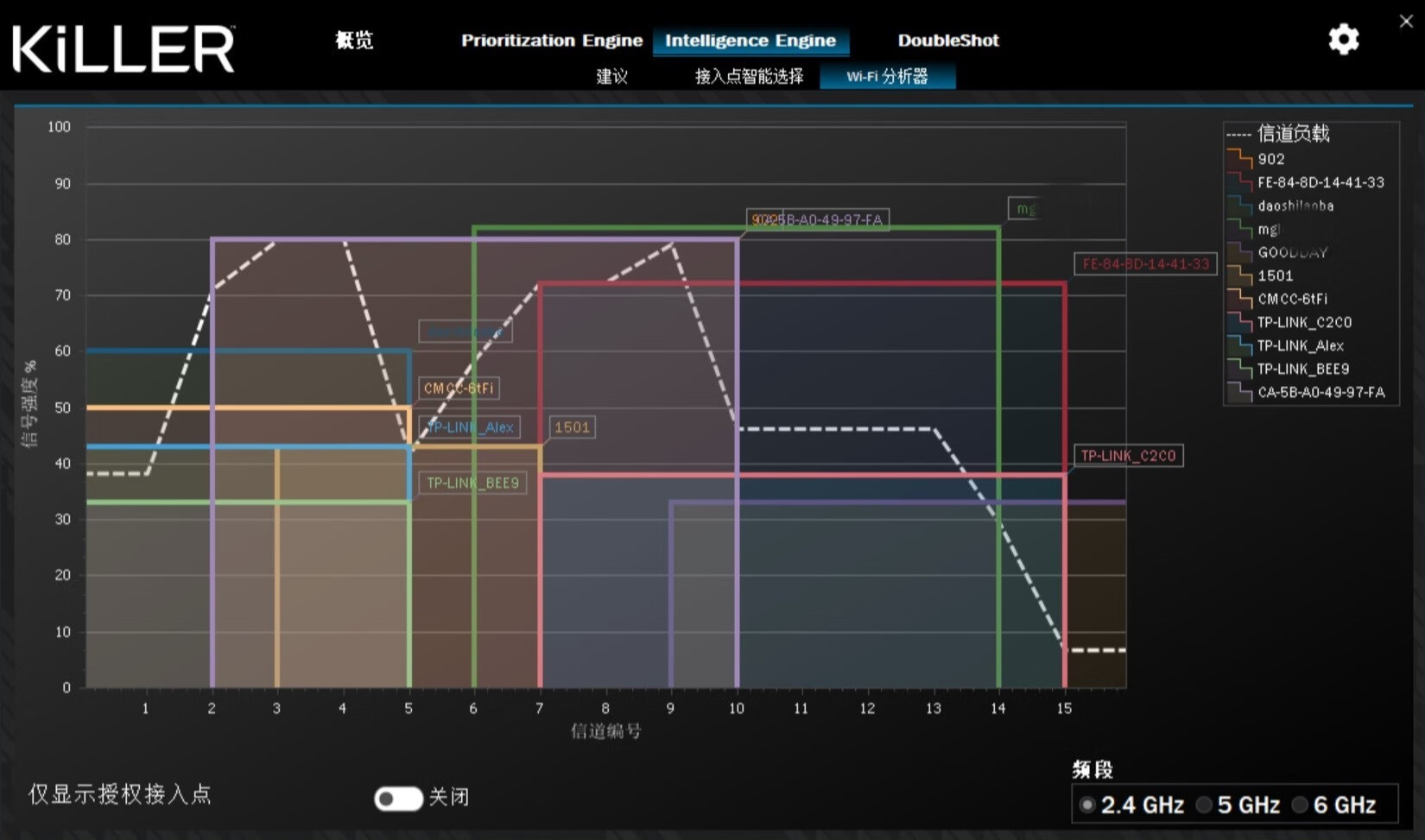1425x840 pixels.
Task: Open the settings gear icon
Action: pos(1343,40)
